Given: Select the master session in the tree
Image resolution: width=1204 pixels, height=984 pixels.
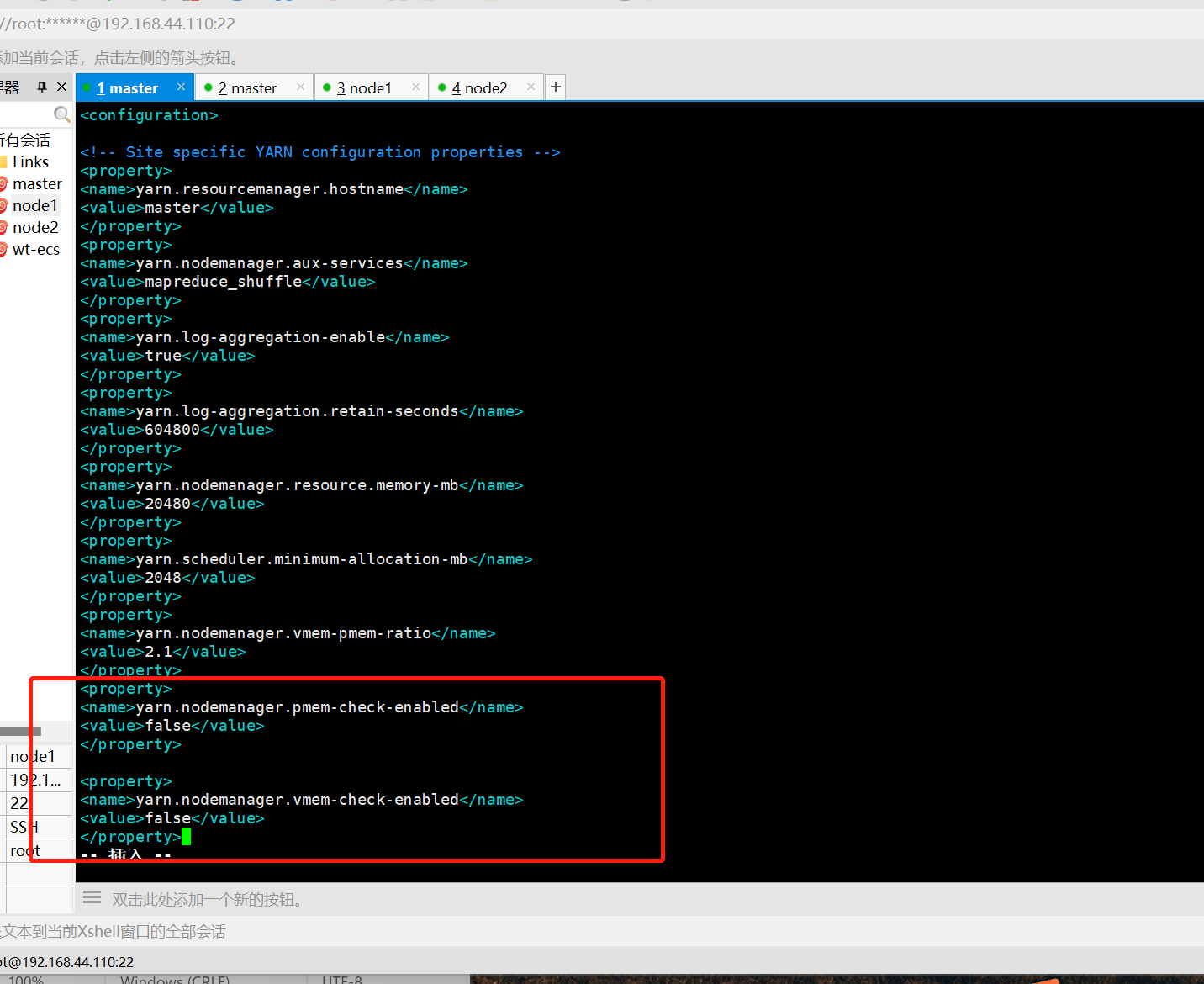Looking at the screenshot, I should (37, 183).
